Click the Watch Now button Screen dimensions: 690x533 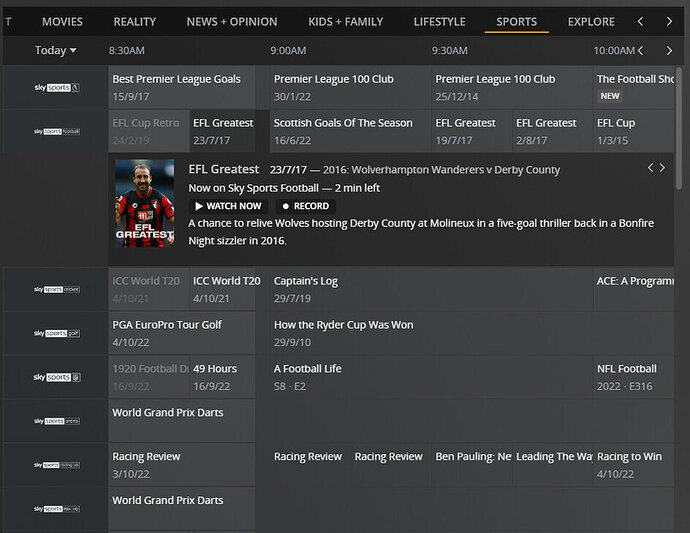[x=228, y=206]
